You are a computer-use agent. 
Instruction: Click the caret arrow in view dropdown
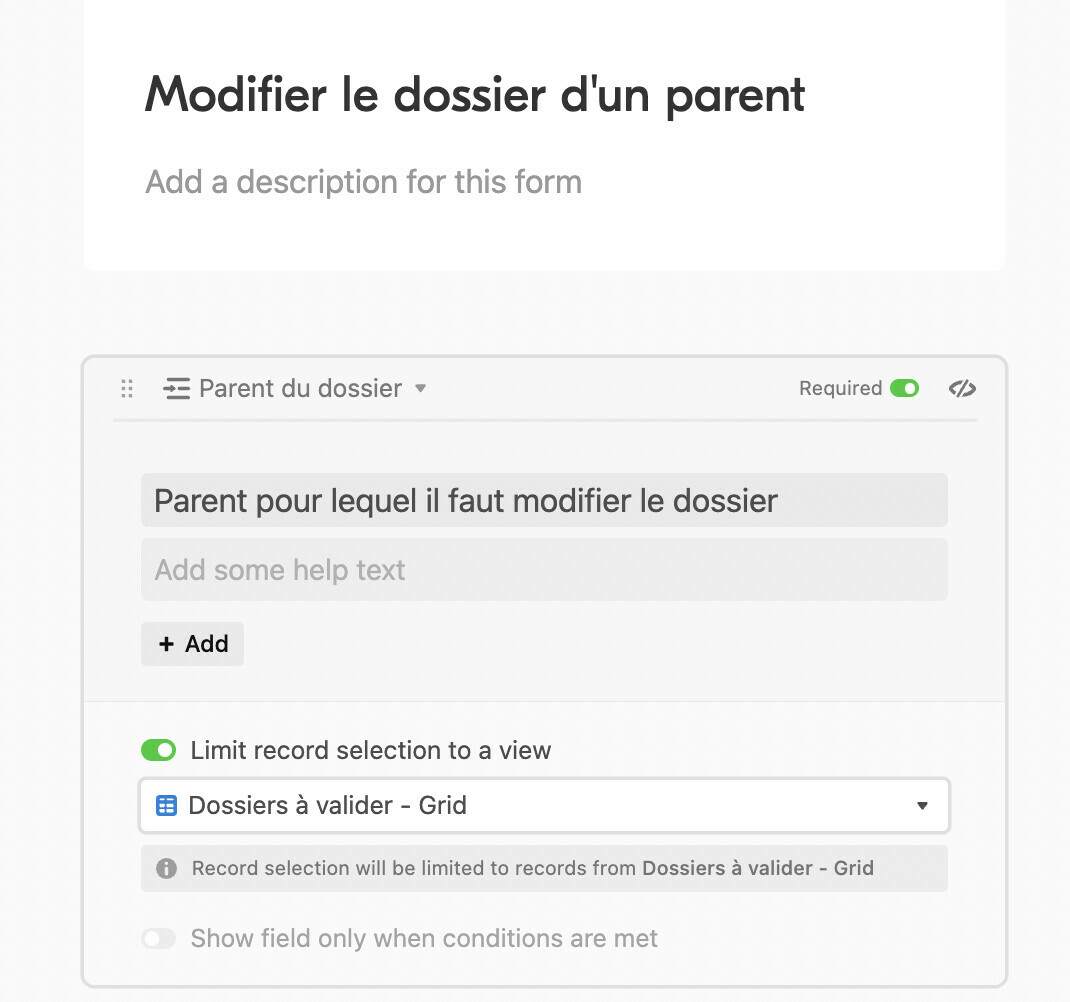922,805
